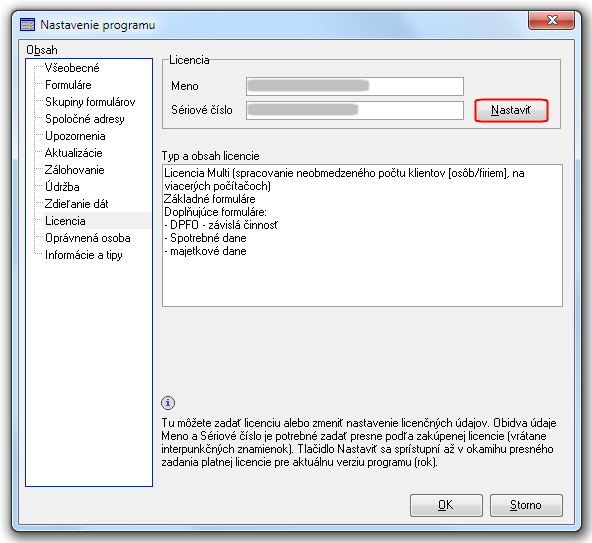Click the '- majetkové dane' line
The image size is (592, 543).
click(205, 251)
